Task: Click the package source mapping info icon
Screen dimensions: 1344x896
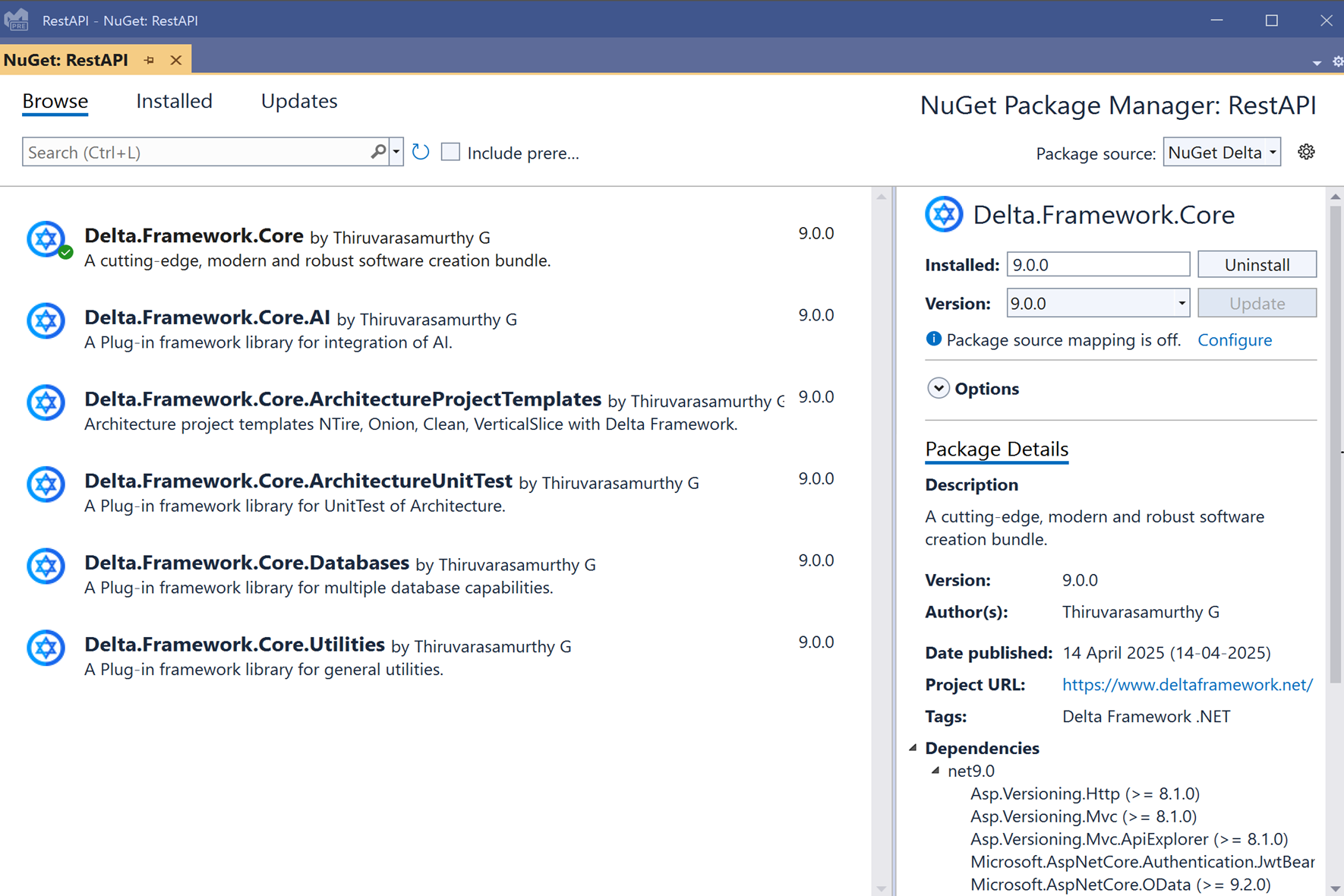Action: click(x=933, y=339)
